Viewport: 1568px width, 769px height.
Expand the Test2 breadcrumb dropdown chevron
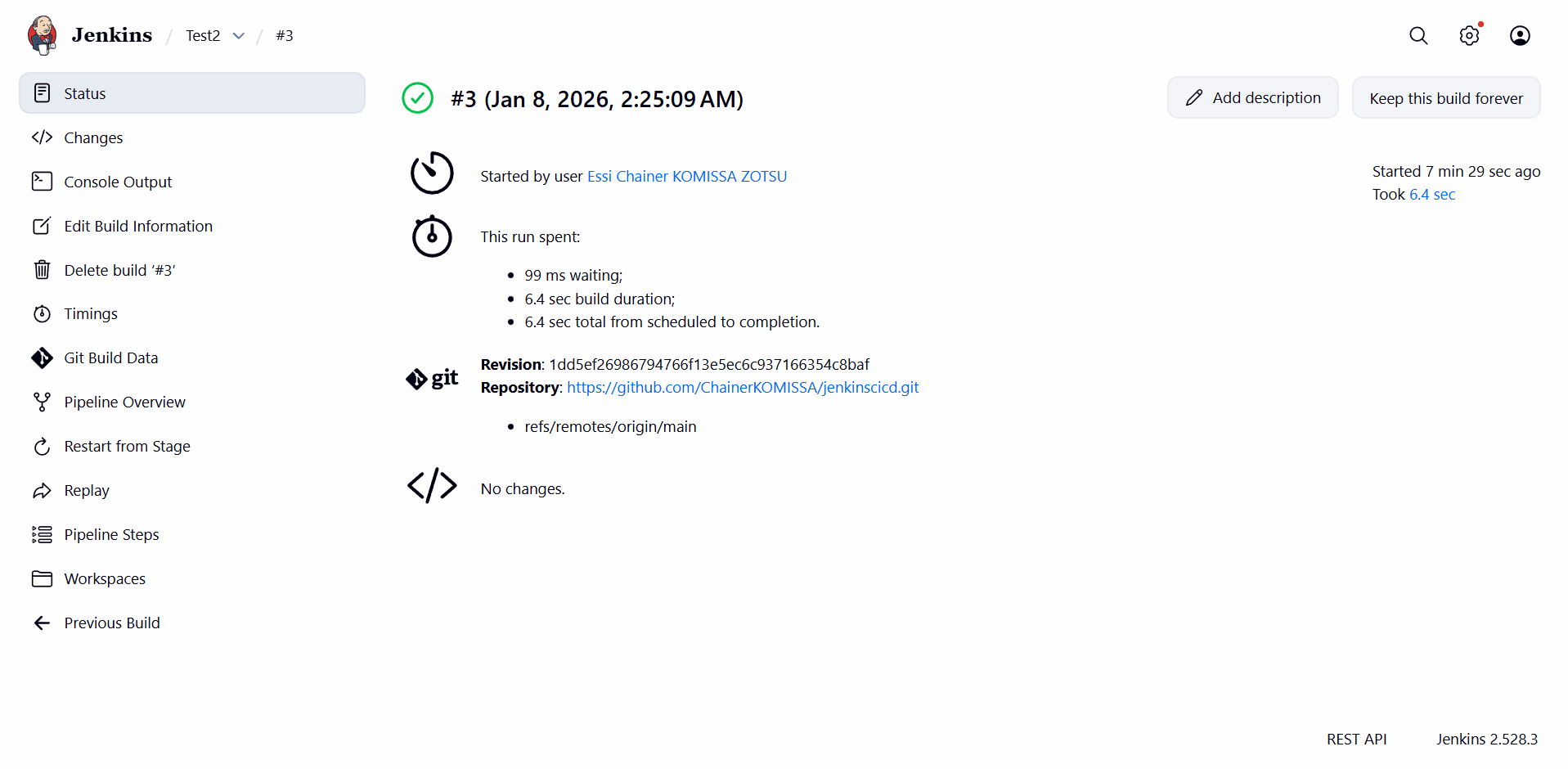(239, 36)
